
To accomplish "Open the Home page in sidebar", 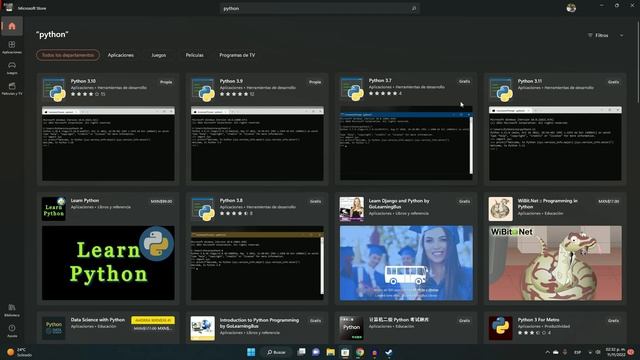I will 12,26.
